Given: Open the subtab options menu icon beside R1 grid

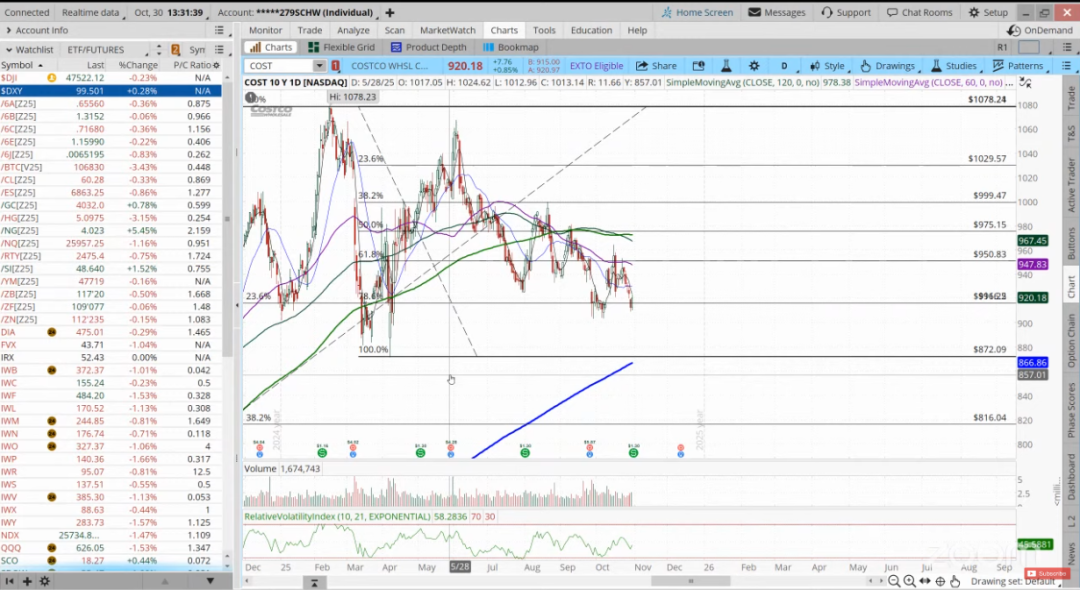Looking at the screenshot, I should point(1067,47).
